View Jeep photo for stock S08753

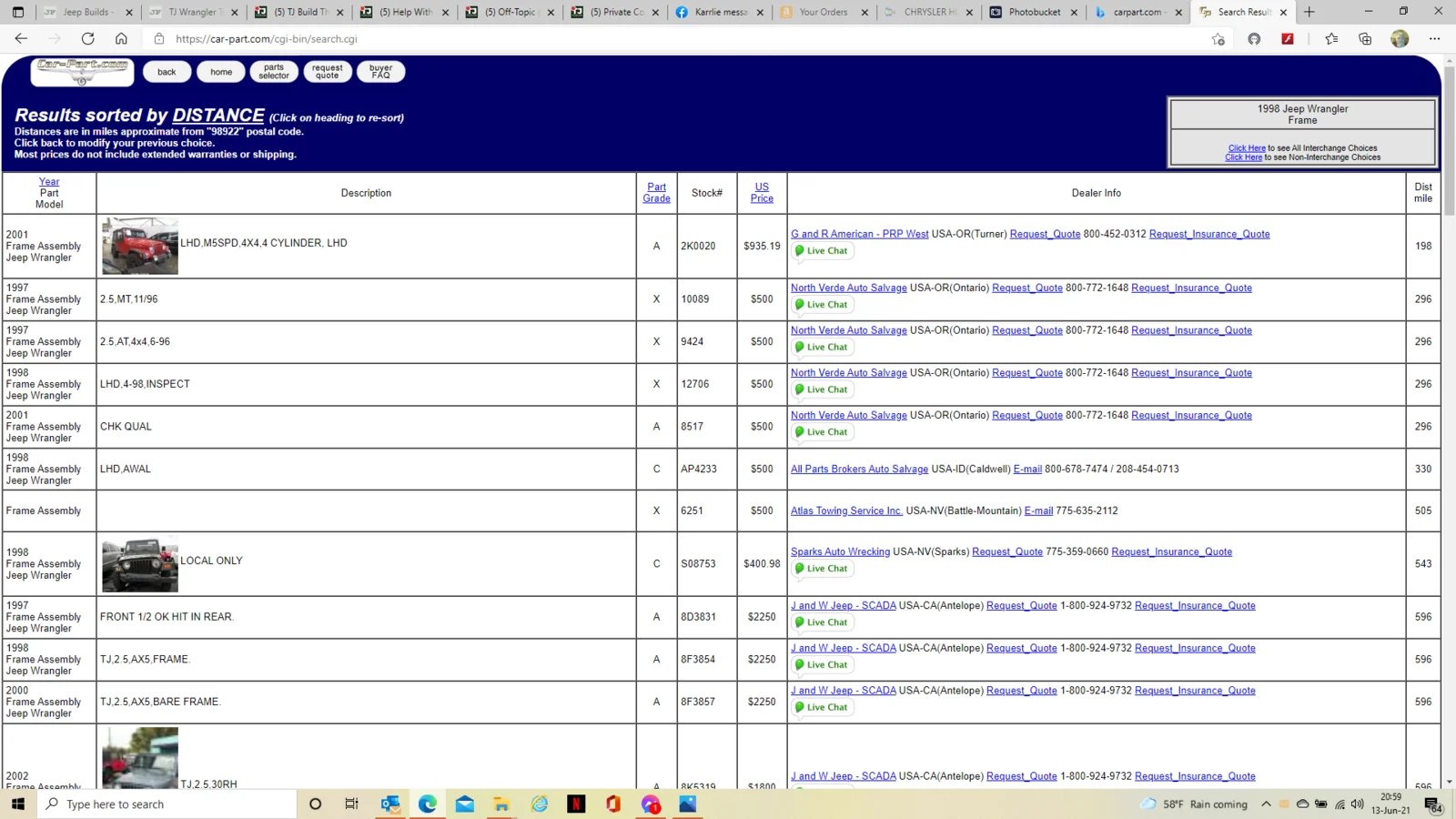140,564
